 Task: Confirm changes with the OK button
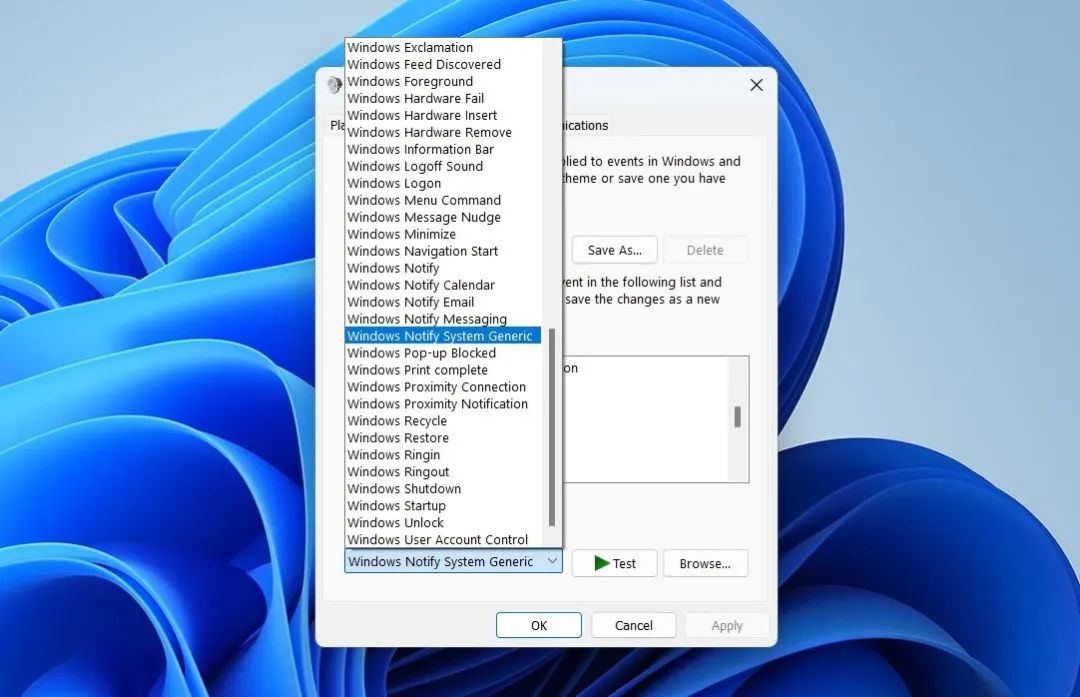(x=538, y=624)
